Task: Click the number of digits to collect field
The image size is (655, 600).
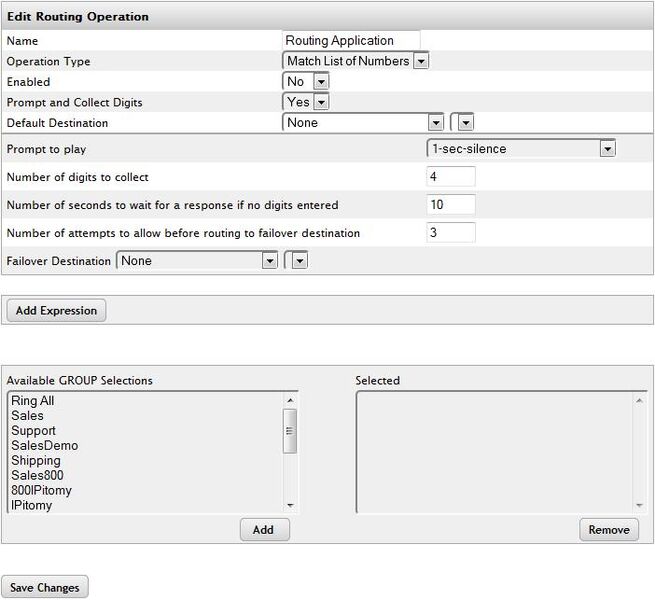Action: 450,177
